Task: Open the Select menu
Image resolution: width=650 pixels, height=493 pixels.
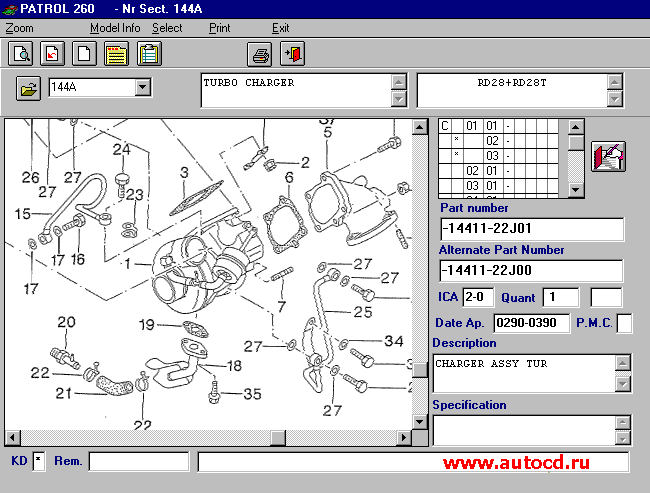Action: pyautogui.click(x=167, y=28)
